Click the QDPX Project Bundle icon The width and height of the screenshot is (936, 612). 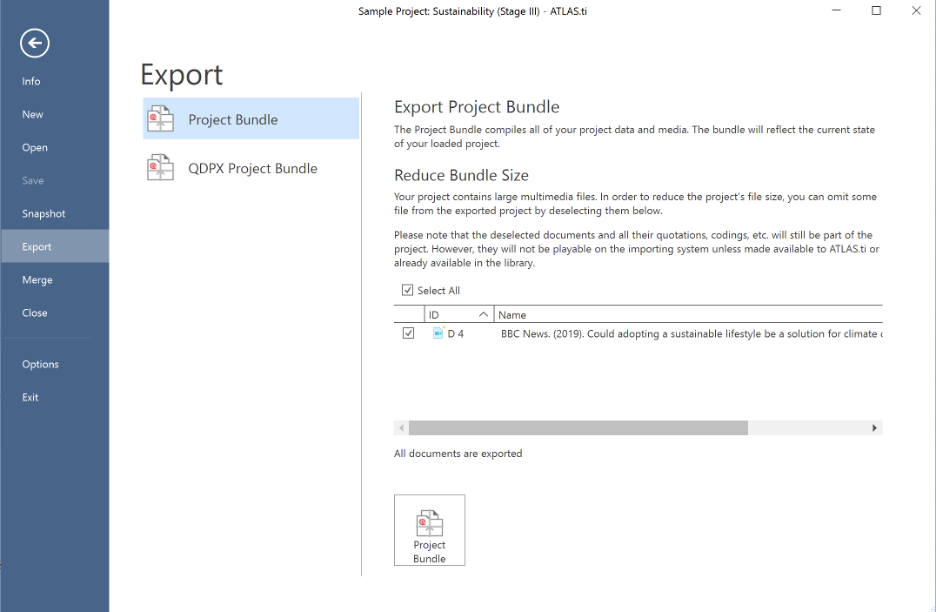tap(160, 168)
